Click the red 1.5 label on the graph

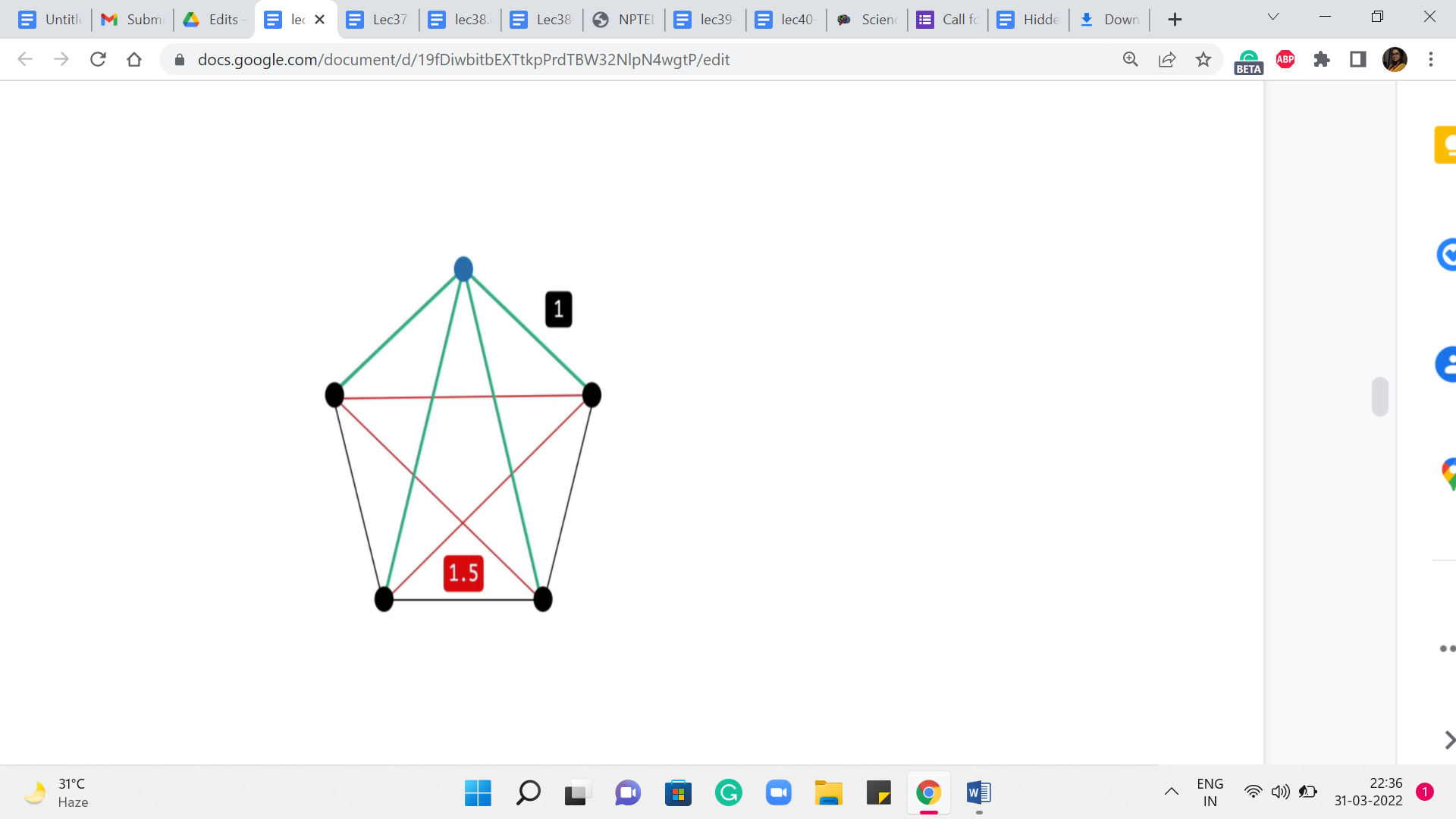463,573
